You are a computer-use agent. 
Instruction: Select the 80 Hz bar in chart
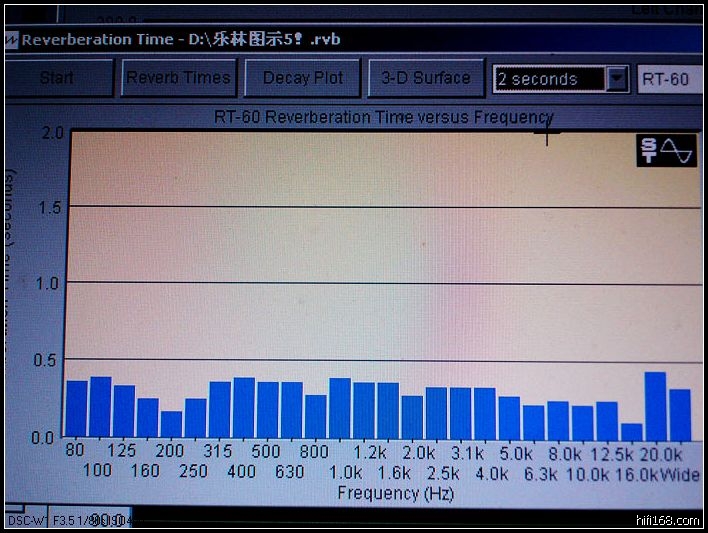click(77, 408)
